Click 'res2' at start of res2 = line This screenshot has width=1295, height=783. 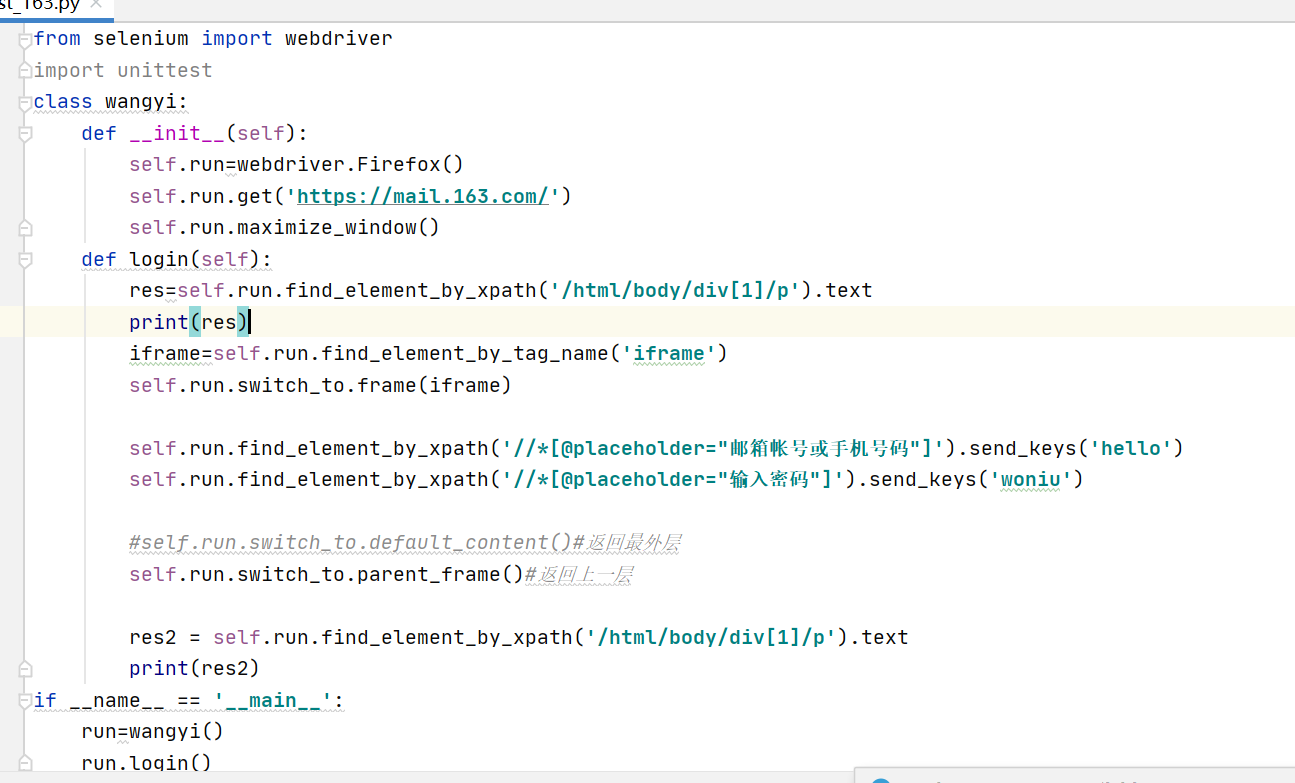coord(153,637)
